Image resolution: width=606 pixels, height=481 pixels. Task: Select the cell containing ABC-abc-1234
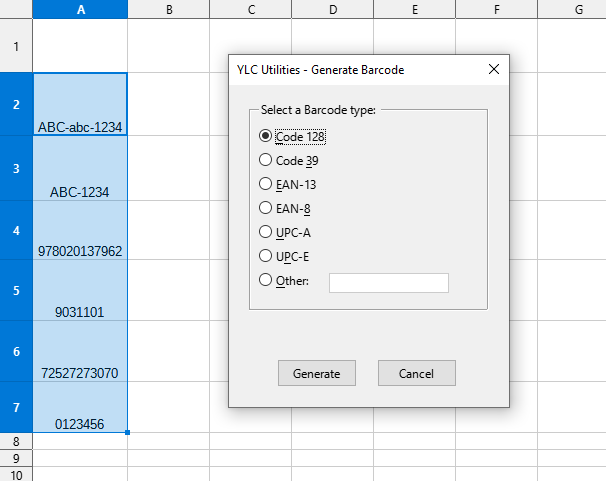[x=80, y=104]
